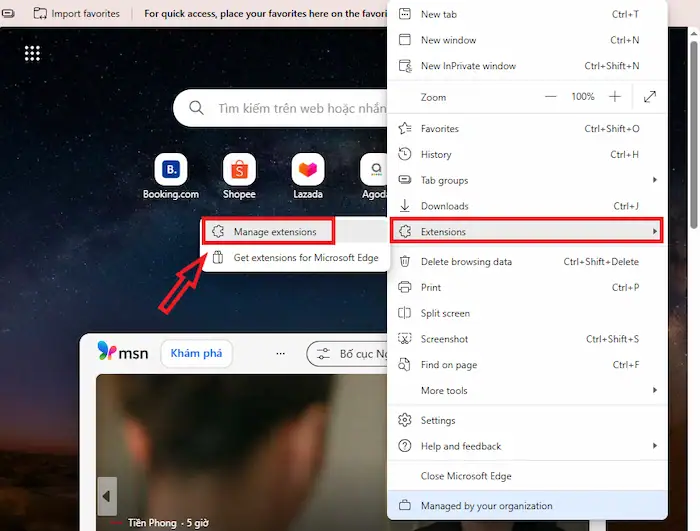This screenshot has height=531, width=700.
Task: Open the Booking.com shortcut tile
Action: click(x=171, y=170)
